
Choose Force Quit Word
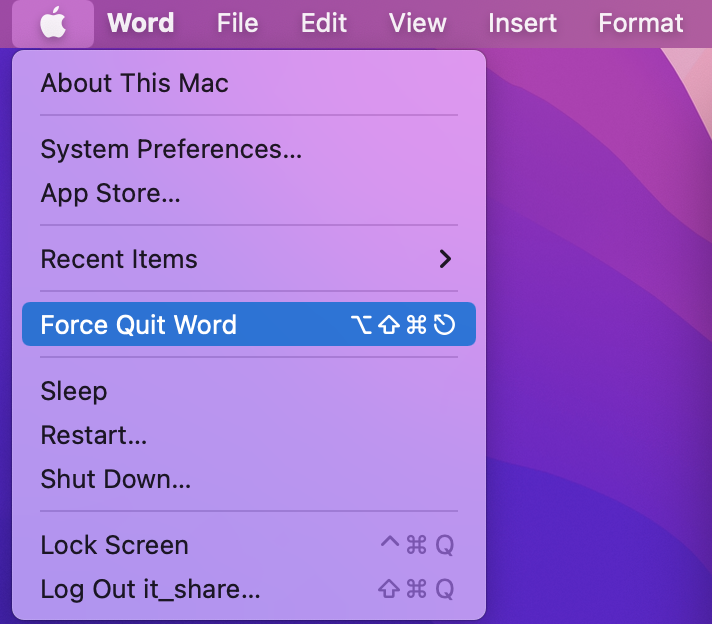click(139, 325)
